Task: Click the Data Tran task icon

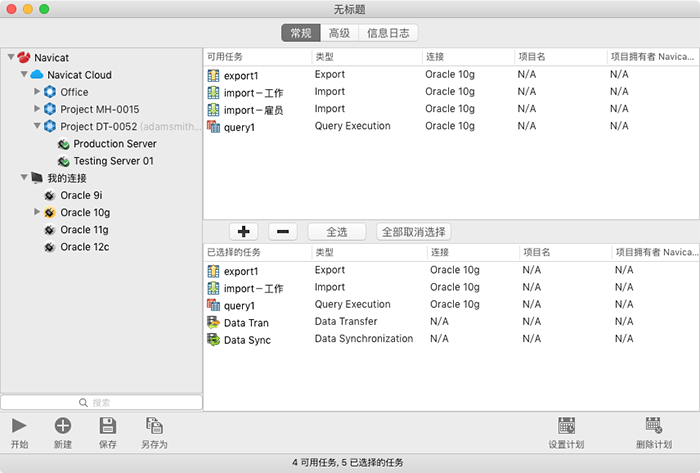Action: click(213, 322)
